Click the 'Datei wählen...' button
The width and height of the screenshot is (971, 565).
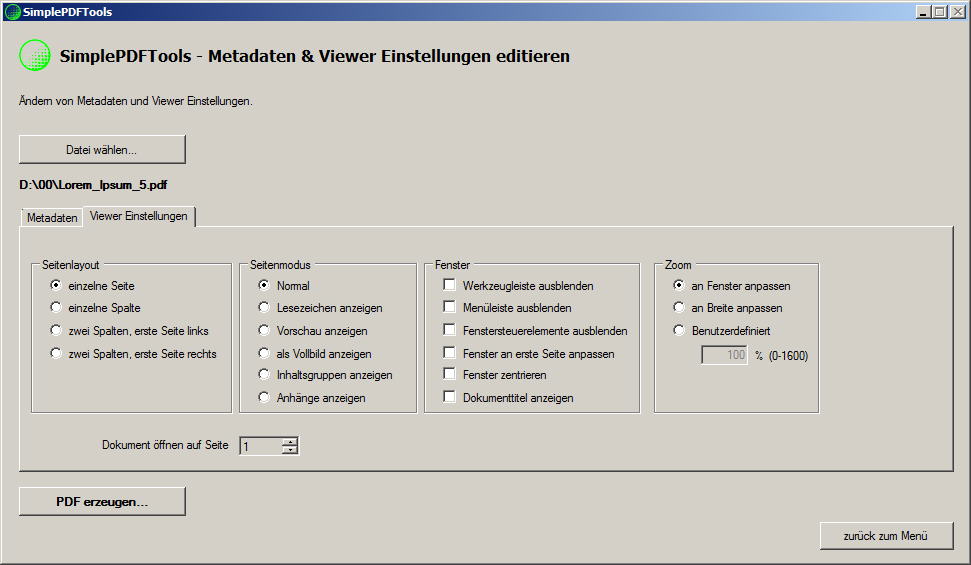pyautogui.click(x=102, y=149)
